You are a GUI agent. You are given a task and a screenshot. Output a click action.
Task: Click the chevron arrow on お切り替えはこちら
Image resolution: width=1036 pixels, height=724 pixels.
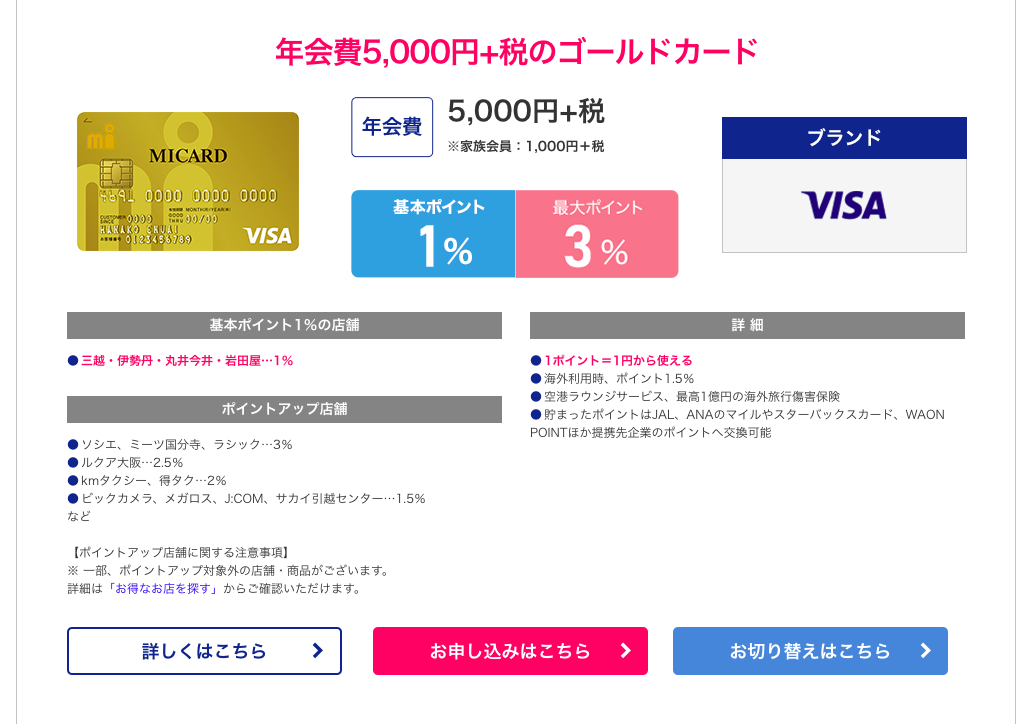[x=925, y=651]
